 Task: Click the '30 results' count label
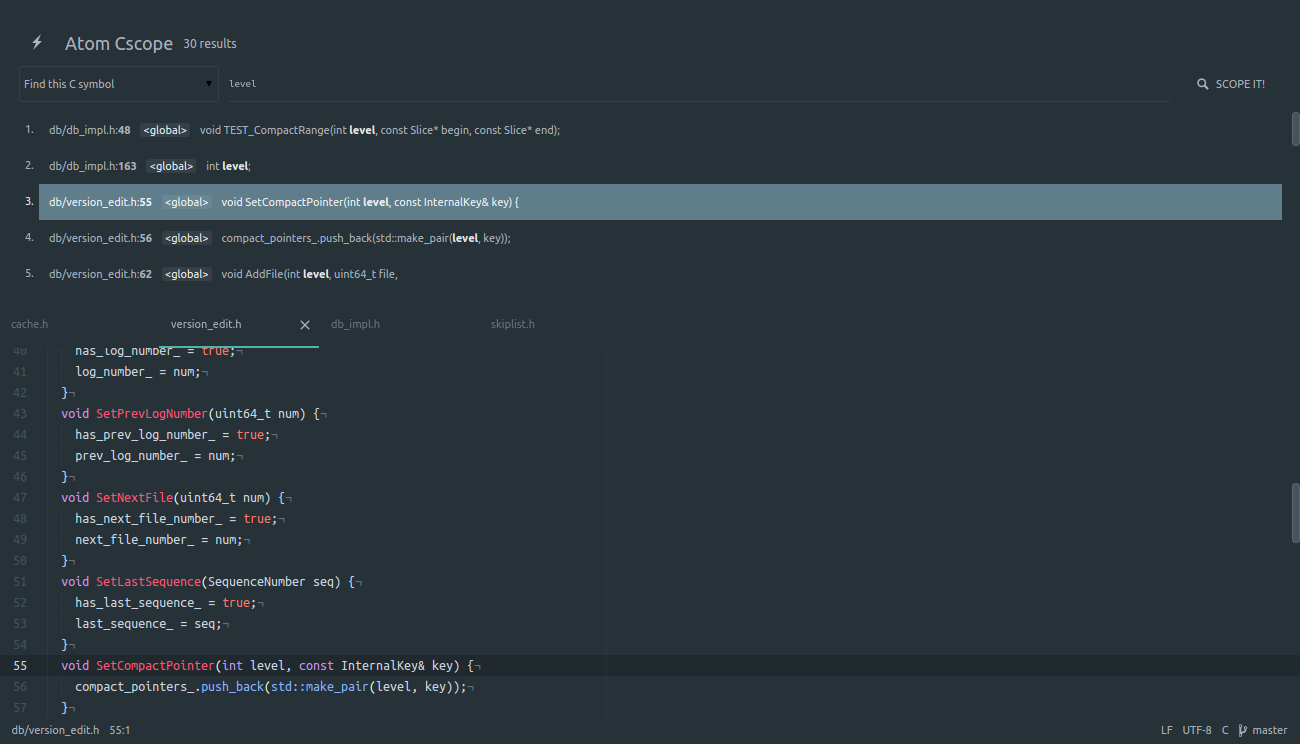[210, 44]
